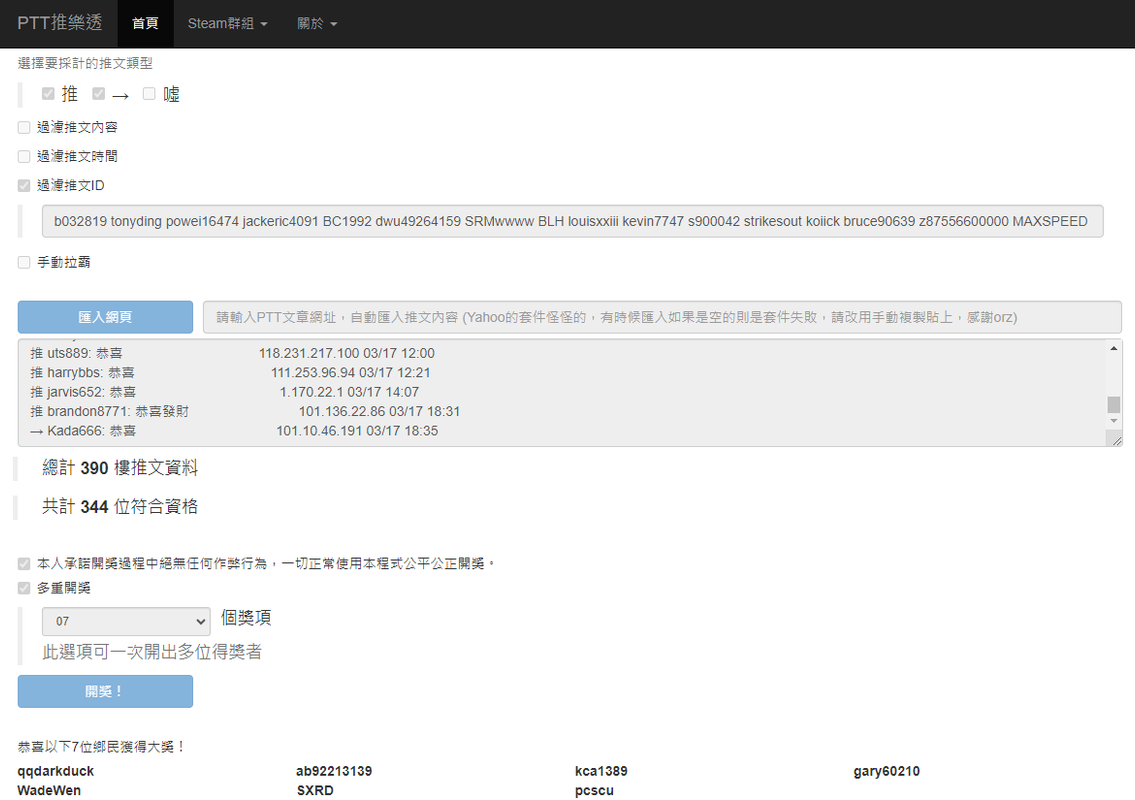Toggle the → arrow-type checkbox
The height and width of the screenshot is (800, 1135).
(x=98, y=93)
